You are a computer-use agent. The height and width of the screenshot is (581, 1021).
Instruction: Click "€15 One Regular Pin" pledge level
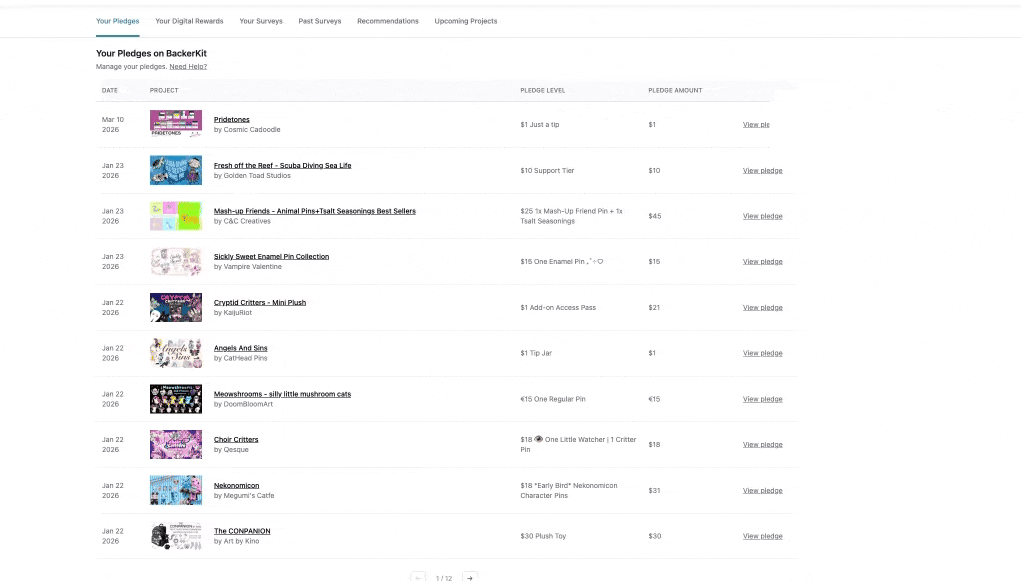[x=553, y=399]
